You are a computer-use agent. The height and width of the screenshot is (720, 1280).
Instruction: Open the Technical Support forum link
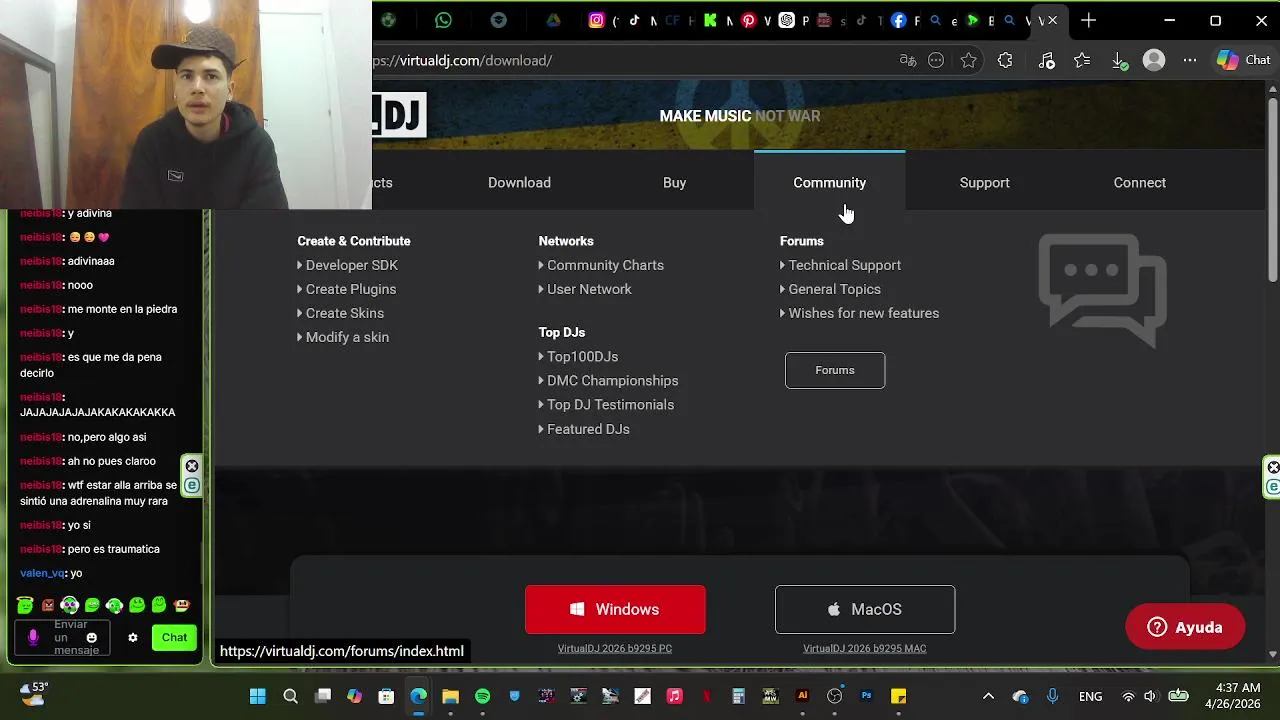tap(843, 265)
